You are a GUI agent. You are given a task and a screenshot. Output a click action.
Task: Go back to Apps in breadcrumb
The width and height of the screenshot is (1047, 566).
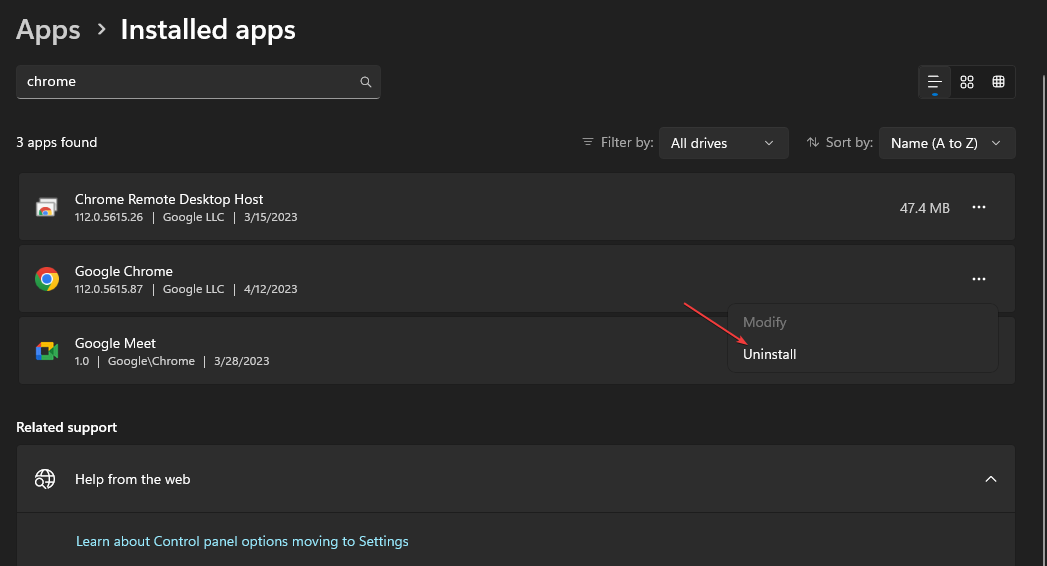[48, 30]
